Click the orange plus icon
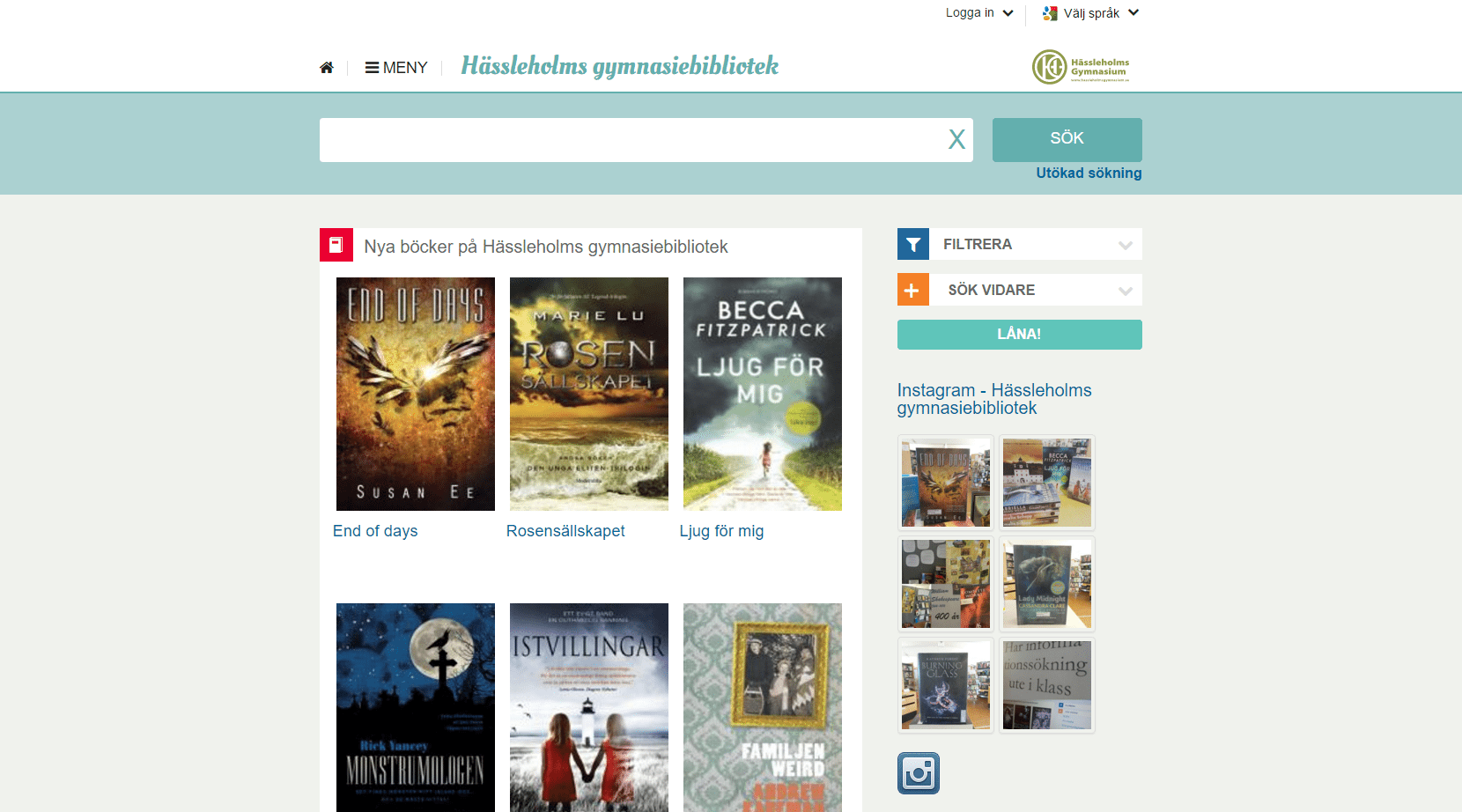Screen dimensions: 1462x812 [913, 290]
